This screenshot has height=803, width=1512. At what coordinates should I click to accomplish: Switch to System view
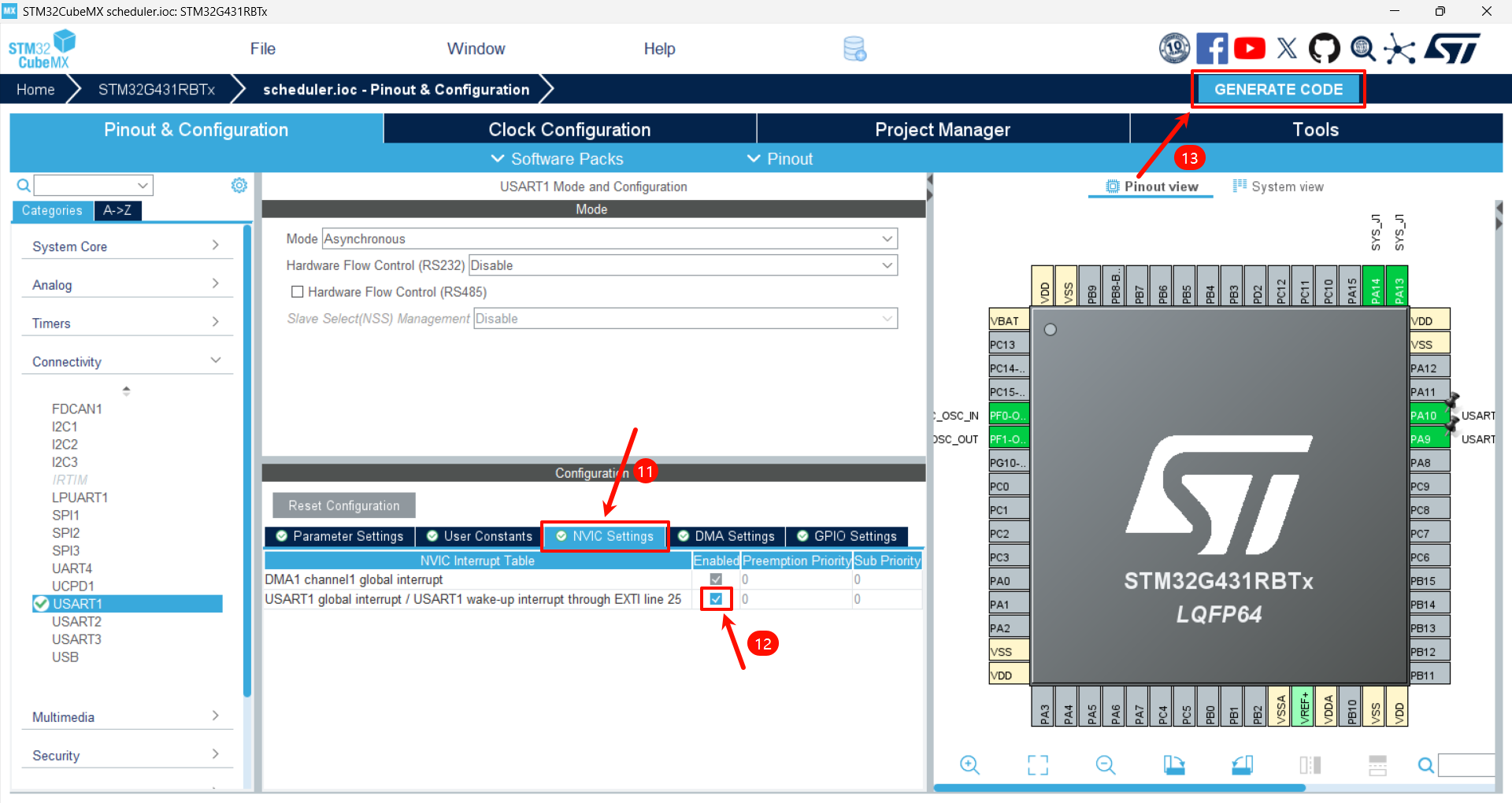1277,187
